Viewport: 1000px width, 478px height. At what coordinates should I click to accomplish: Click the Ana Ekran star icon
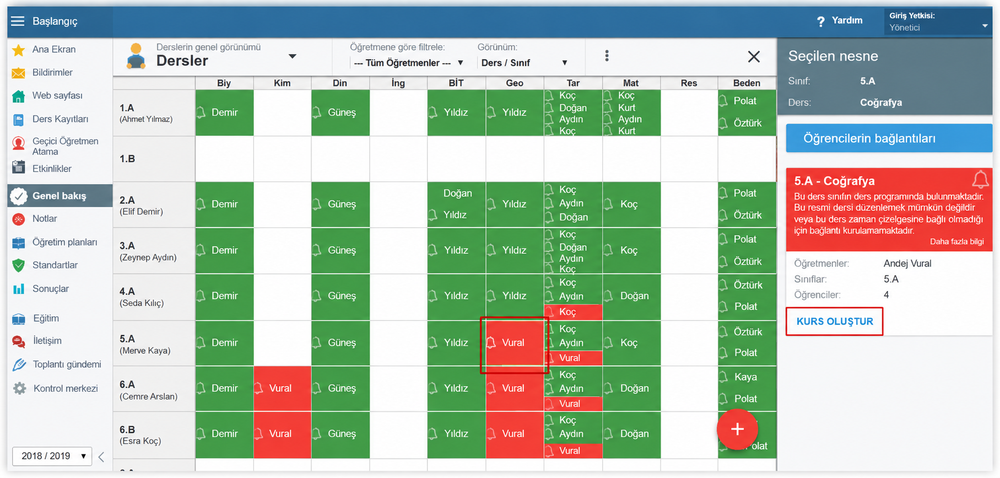18,50
